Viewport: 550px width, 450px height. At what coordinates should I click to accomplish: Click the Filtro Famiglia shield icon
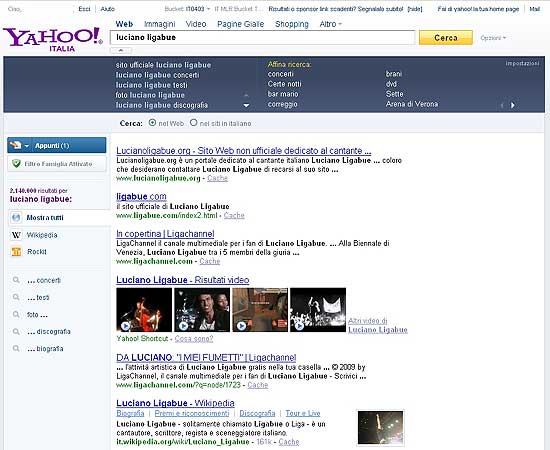[x=16, y=164]
